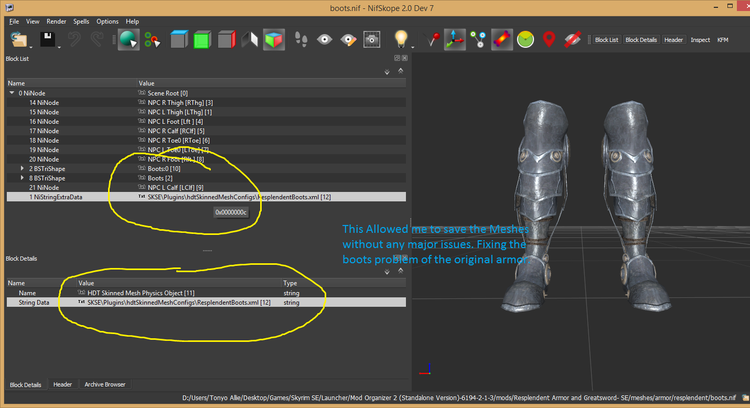Toggle the red-orange gradient icon
750x408 pixels.
(502, 39)
